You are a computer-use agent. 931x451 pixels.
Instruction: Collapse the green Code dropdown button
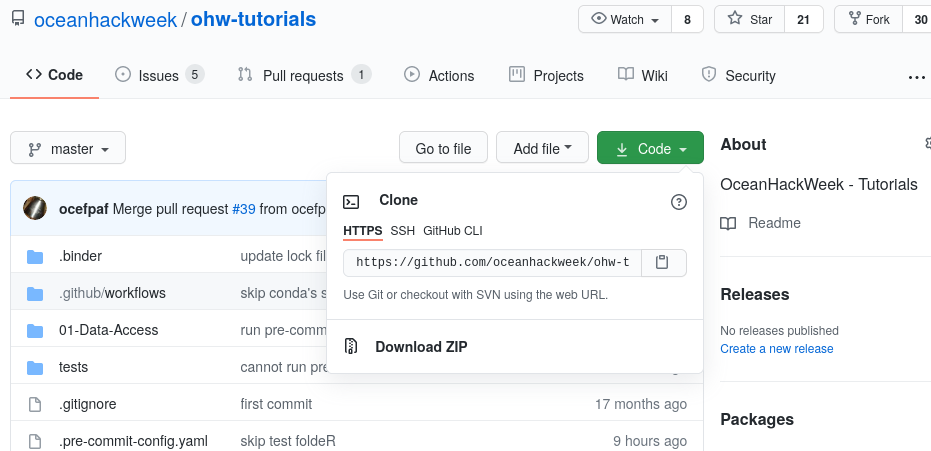click(650, 148)
